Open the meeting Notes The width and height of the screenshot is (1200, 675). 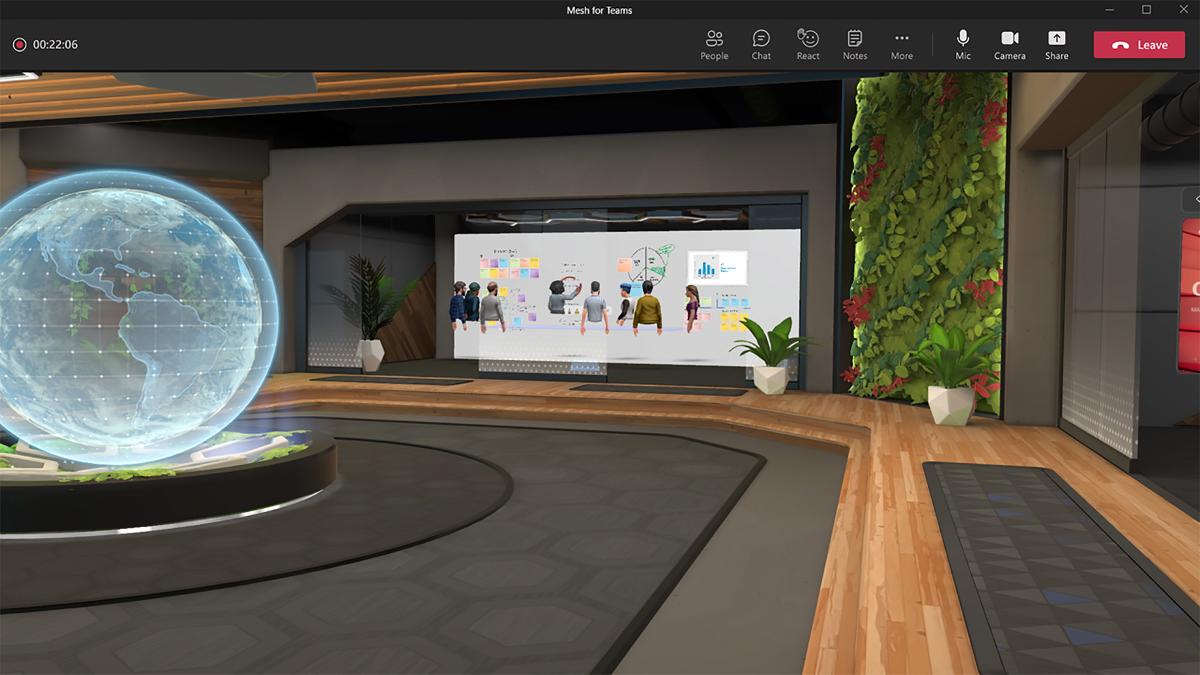pyautogui.click(x=854, y=43)
